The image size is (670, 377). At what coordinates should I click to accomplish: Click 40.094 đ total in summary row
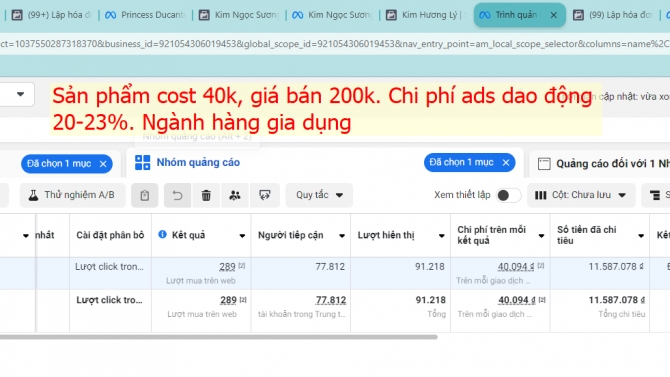click(517, 300)
